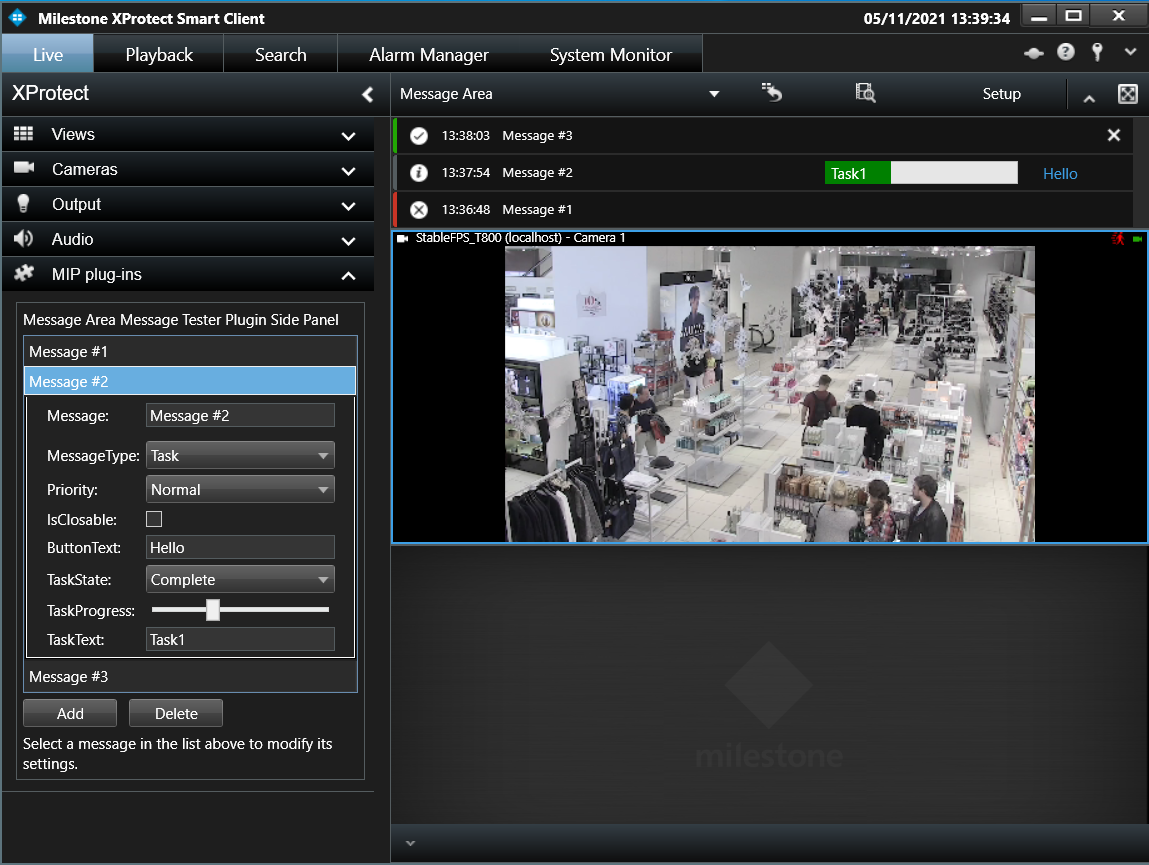Toggle the IsClosable checkbox

click(154, 519)
